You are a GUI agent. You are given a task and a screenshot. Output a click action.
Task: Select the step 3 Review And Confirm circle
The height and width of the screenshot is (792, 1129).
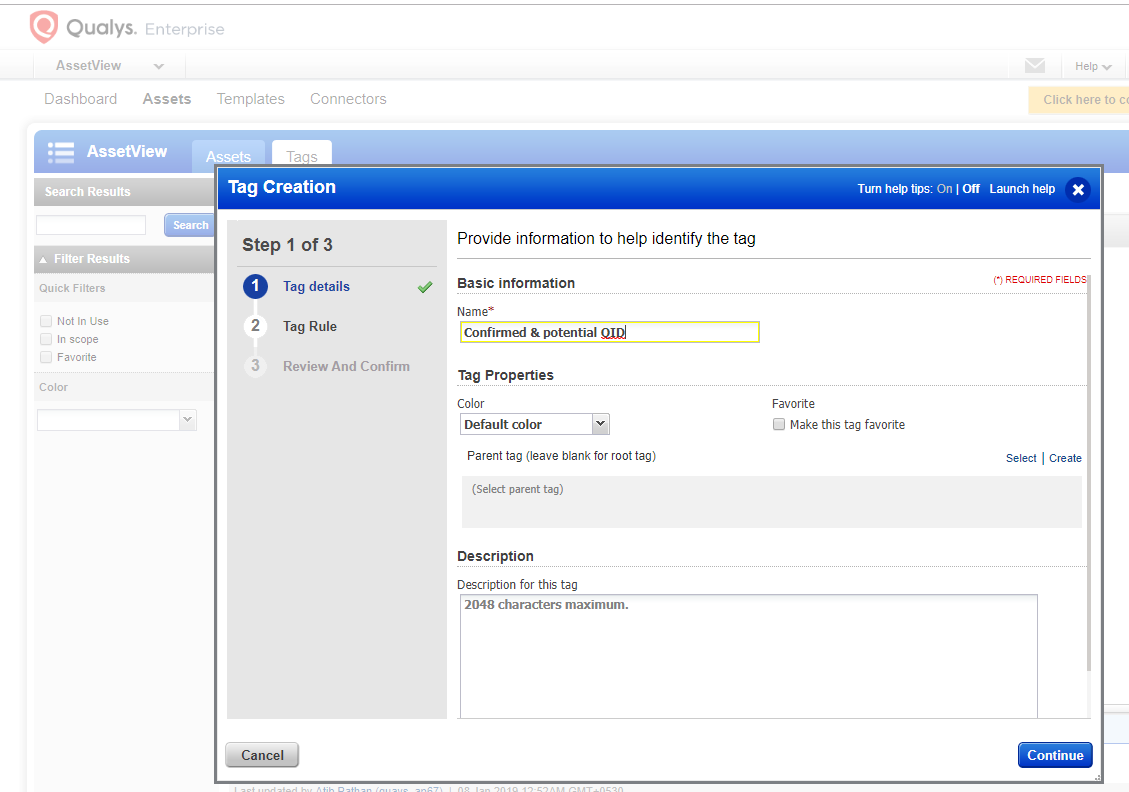click(x=255, y=366)
